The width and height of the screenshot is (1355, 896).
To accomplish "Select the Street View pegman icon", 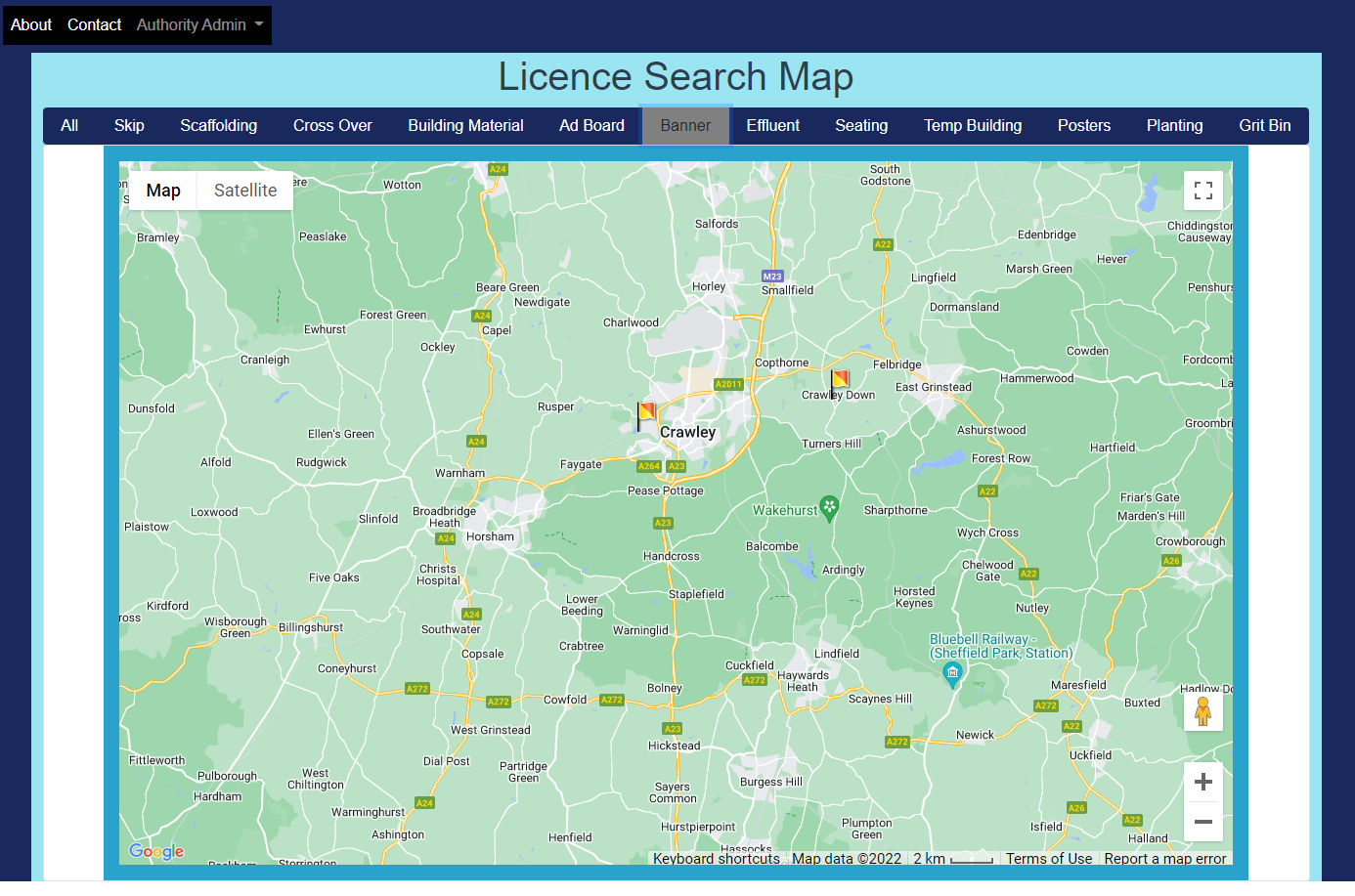I will [1202, 711].
